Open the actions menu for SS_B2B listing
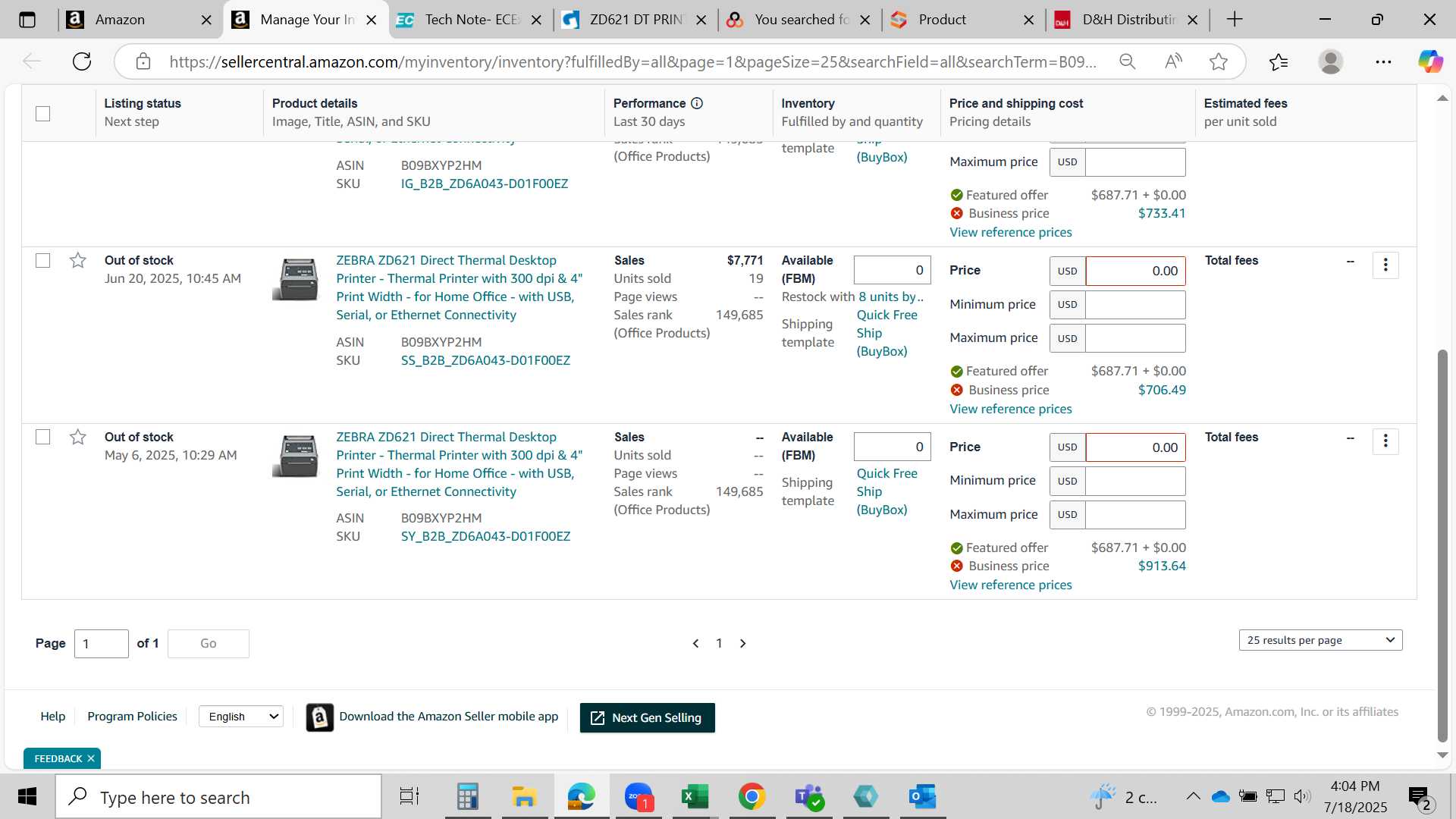This screenshot has width=1456, height=819. 1385,265
